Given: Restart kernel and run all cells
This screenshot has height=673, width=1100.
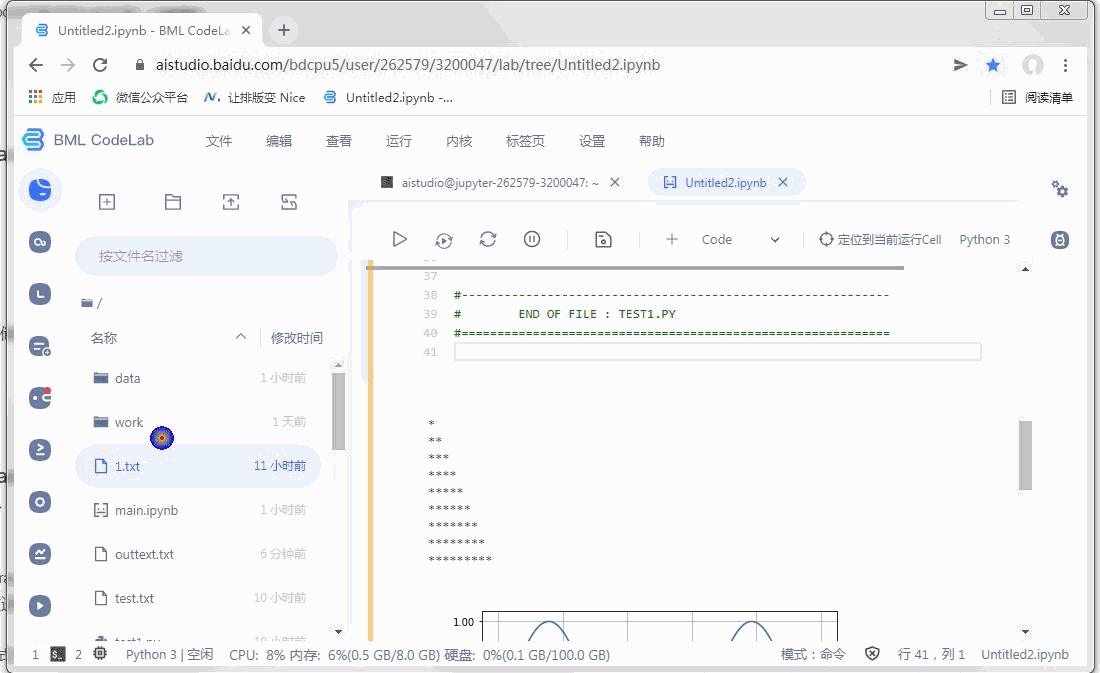Looking at the screenshot, I should click(444, 239).
